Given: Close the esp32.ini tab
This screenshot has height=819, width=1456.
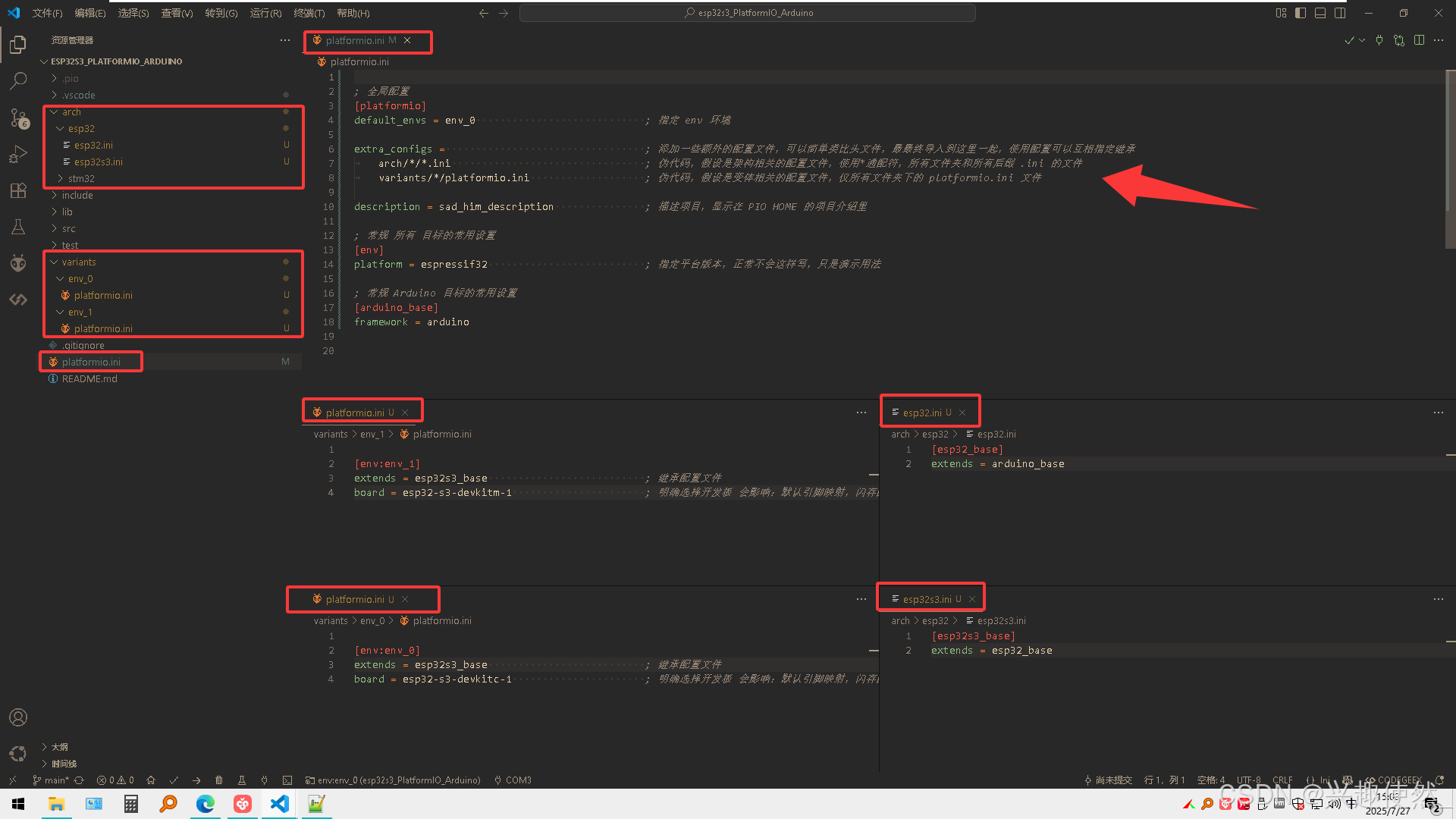Looking at the screenshot, I should [x=962, y=413].
